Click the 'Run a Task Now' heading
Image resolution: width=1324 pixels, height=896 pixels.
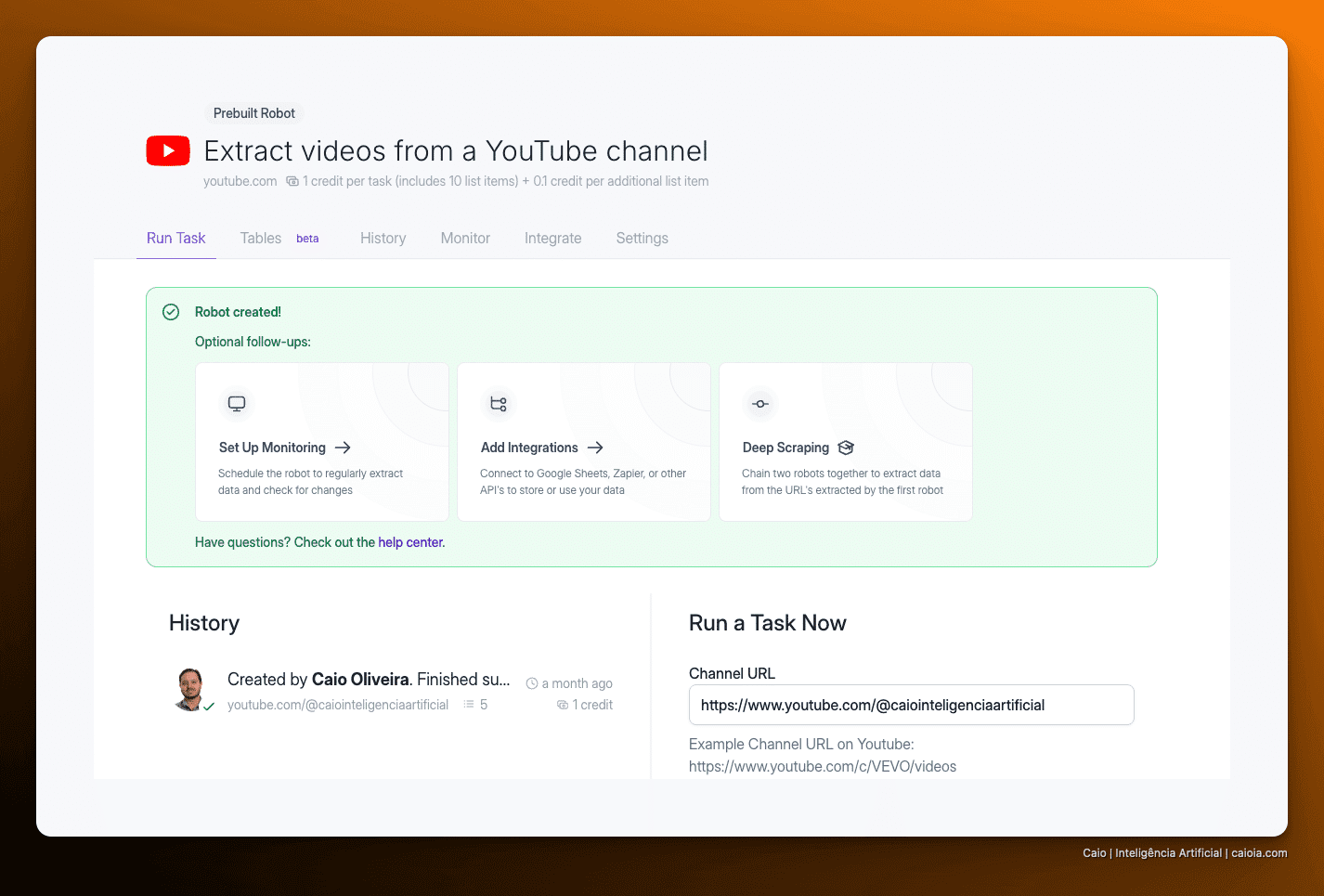tap(768, 623)
